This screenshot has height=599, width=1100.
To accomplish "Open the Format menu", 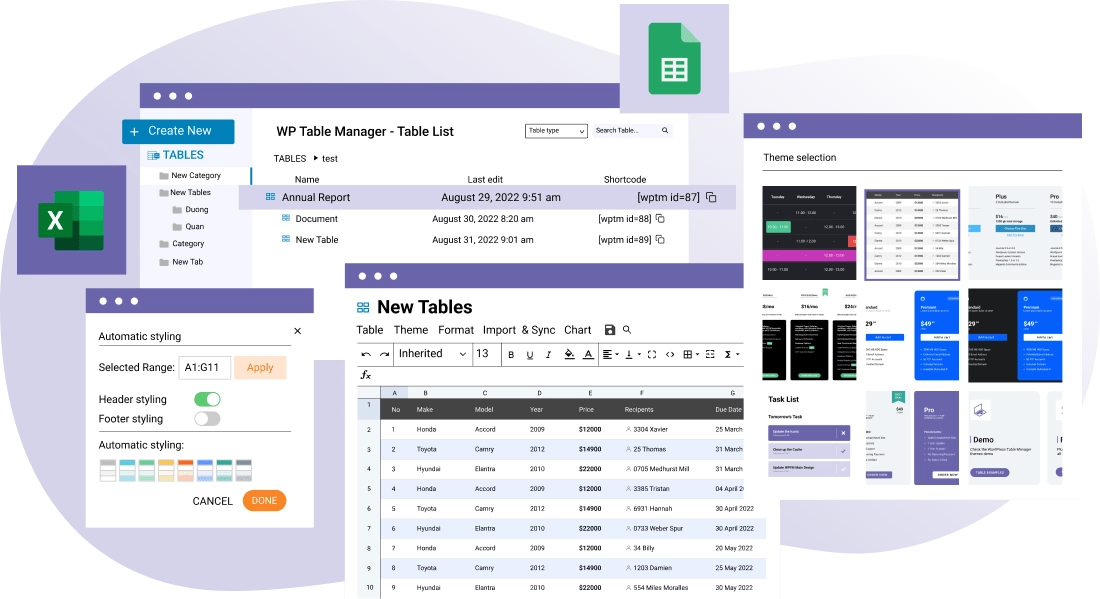I will [x=456, y=330].
